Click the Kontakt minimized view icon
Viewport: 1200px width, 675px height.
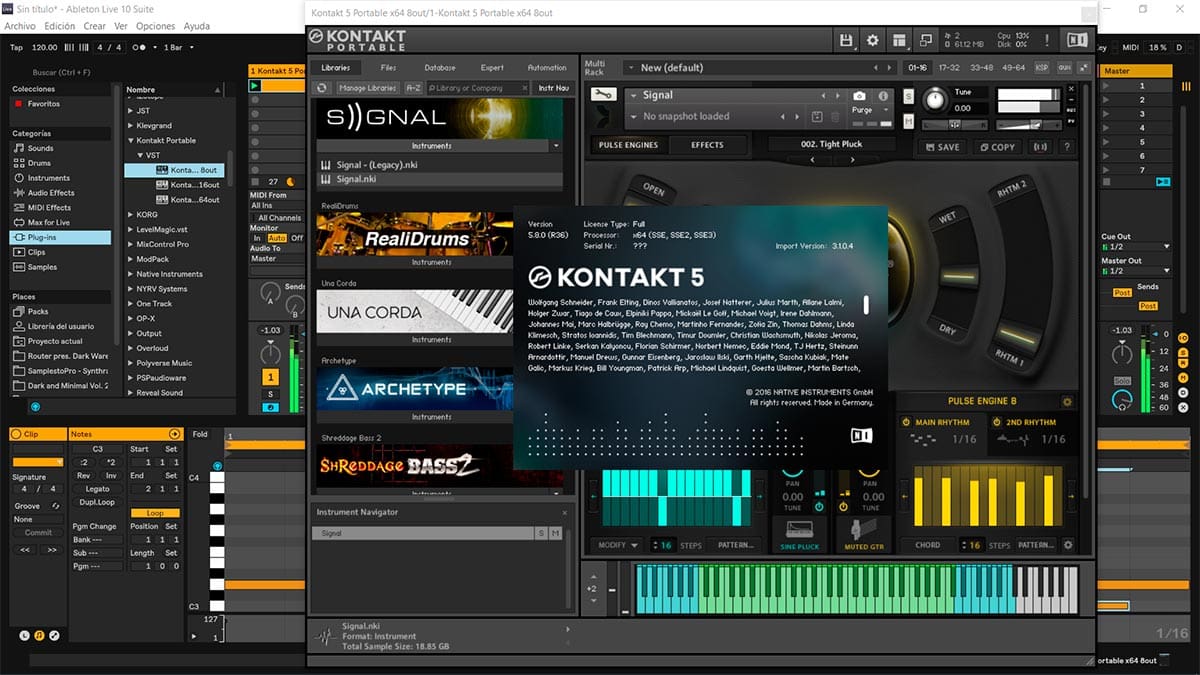pos(925,40)
